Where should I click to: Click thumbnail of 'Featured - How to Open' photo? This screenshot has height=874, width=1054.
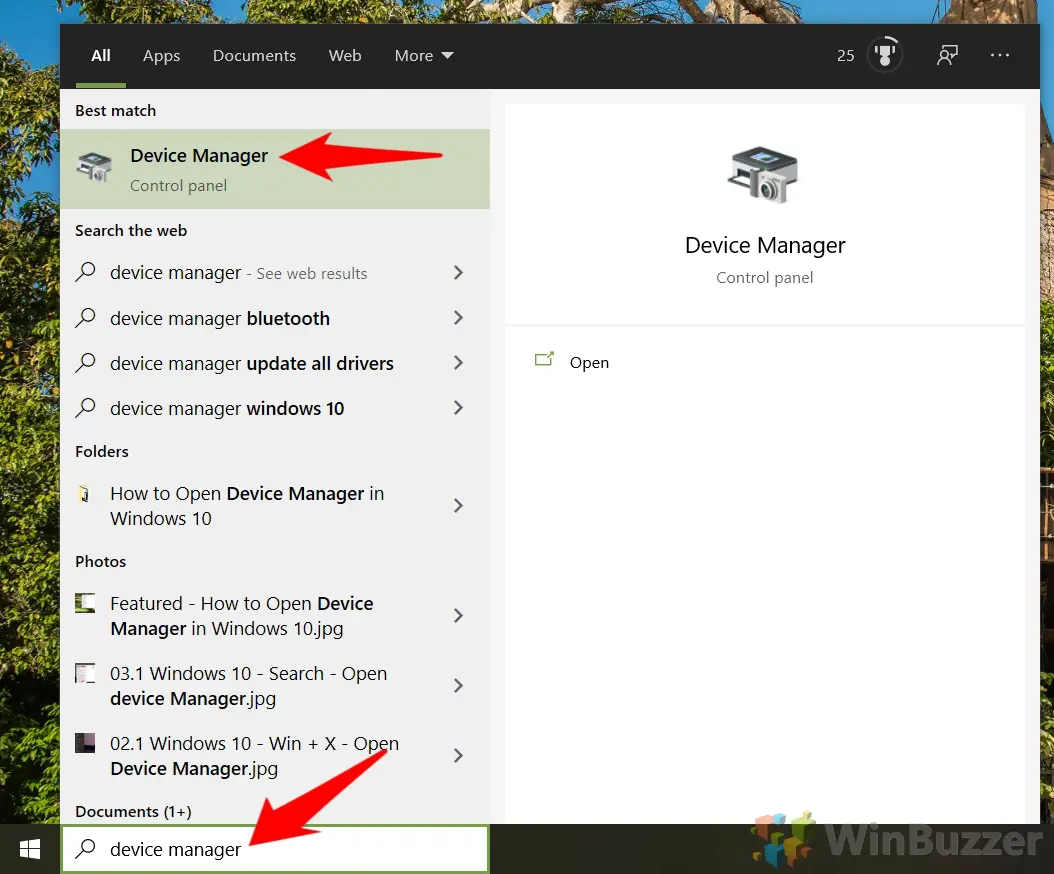(x=85, y=603)
